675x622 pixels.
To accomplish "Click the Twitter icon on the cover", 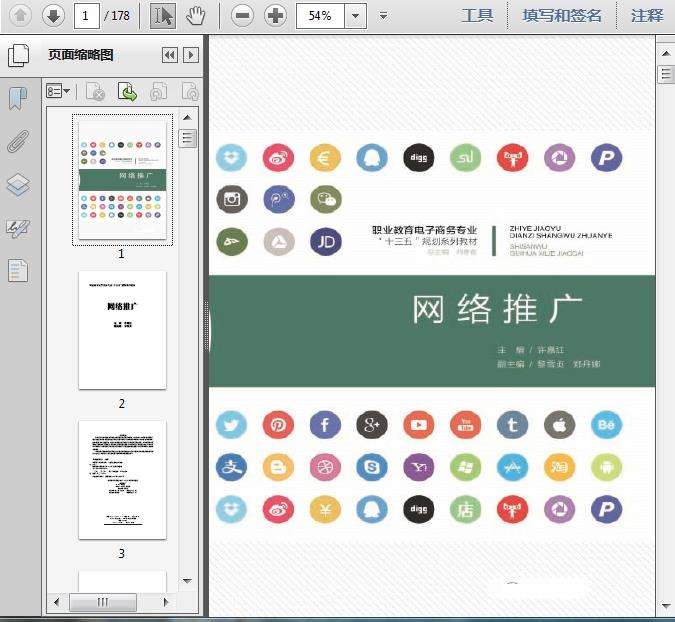I will pos(232,425).
